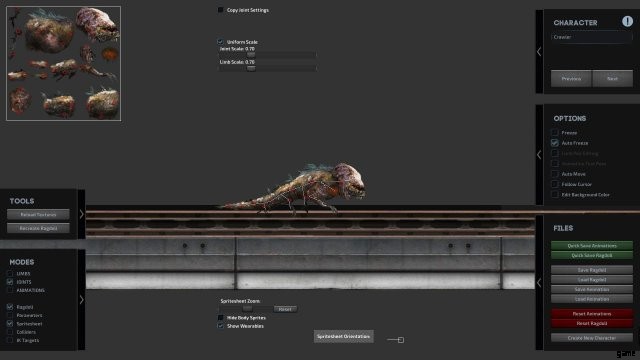Viewport: 640px width, 360px height.
Task: Collapse the Files panel using side arrow
Action: point(539,282)
